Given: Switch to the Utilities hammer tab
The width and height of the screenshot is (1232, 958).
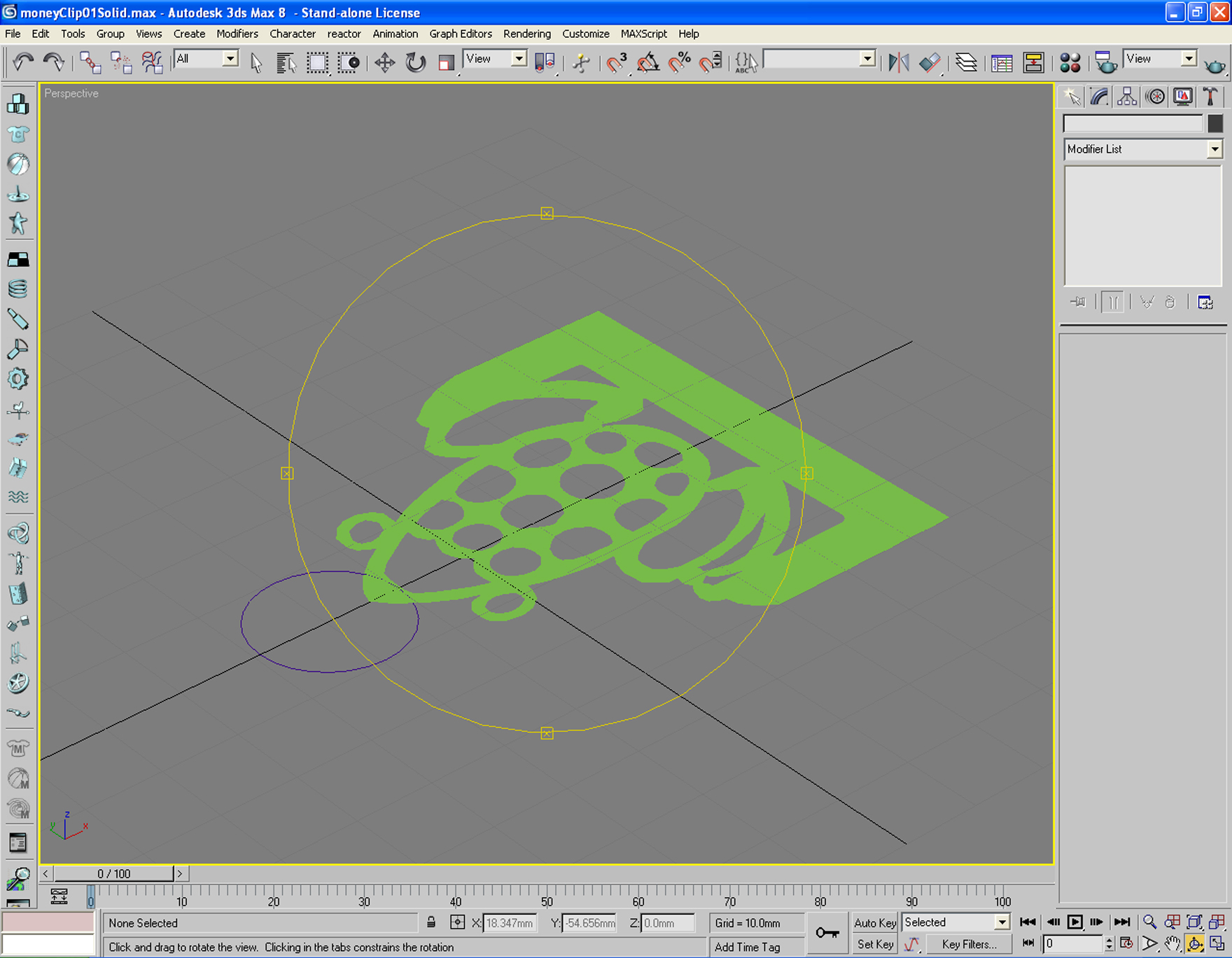Looking at the screenshot, I should click(x=1210, y=97).
